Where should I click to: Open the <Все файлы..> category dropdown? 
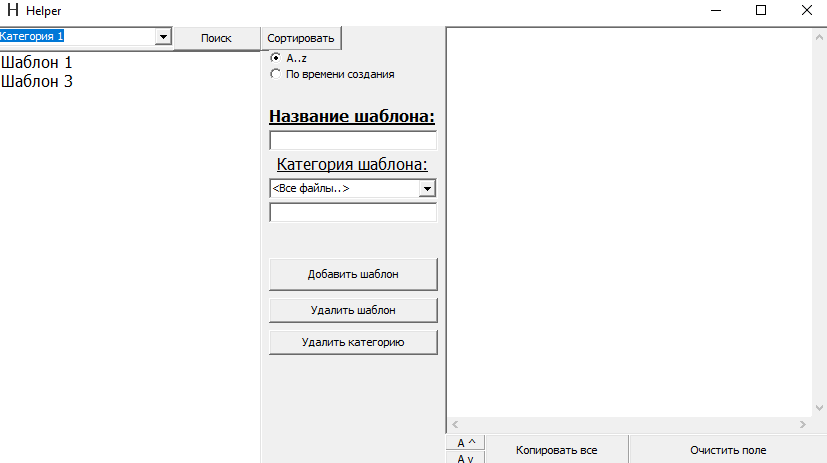click(x=427, y=188)
